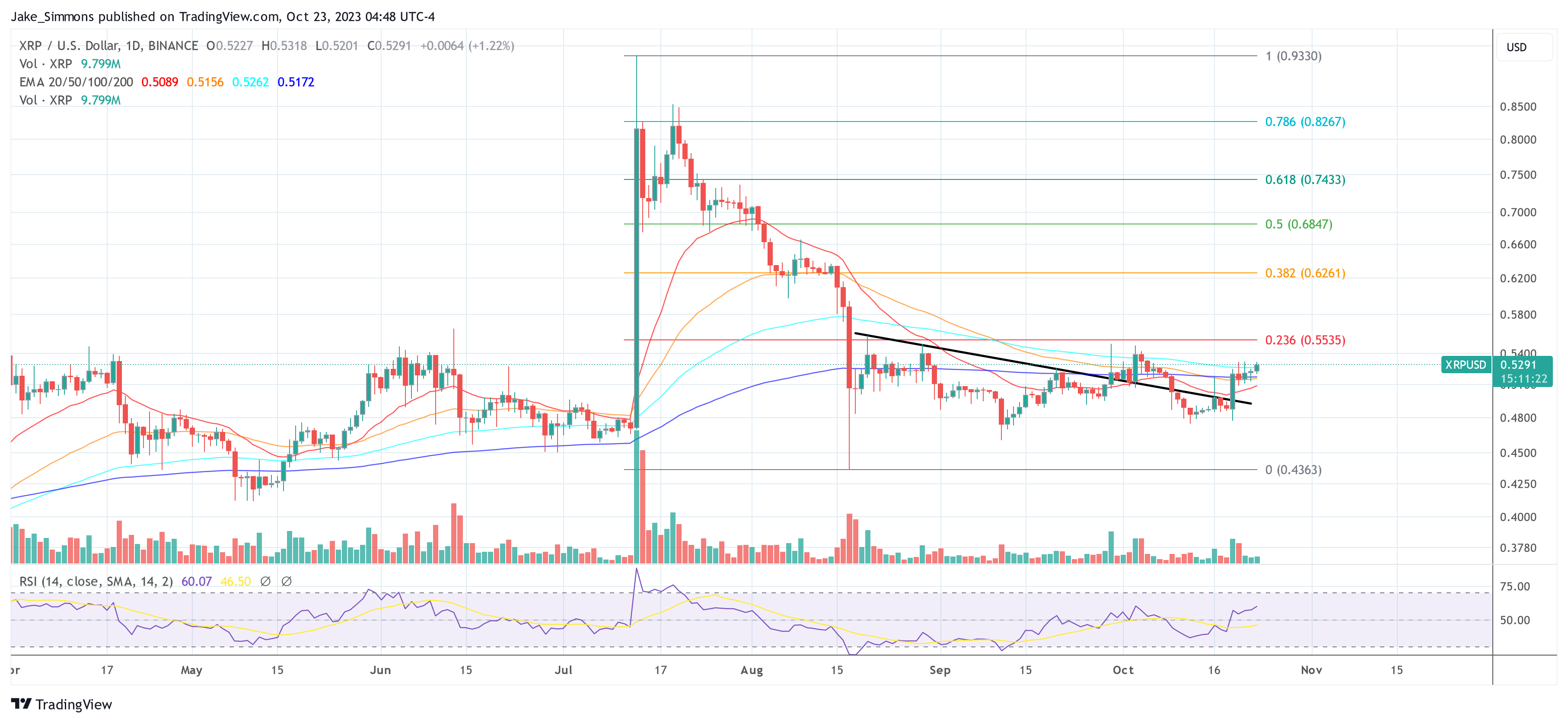Click the XRPUSD price label tag

[x=1466, y=365]
